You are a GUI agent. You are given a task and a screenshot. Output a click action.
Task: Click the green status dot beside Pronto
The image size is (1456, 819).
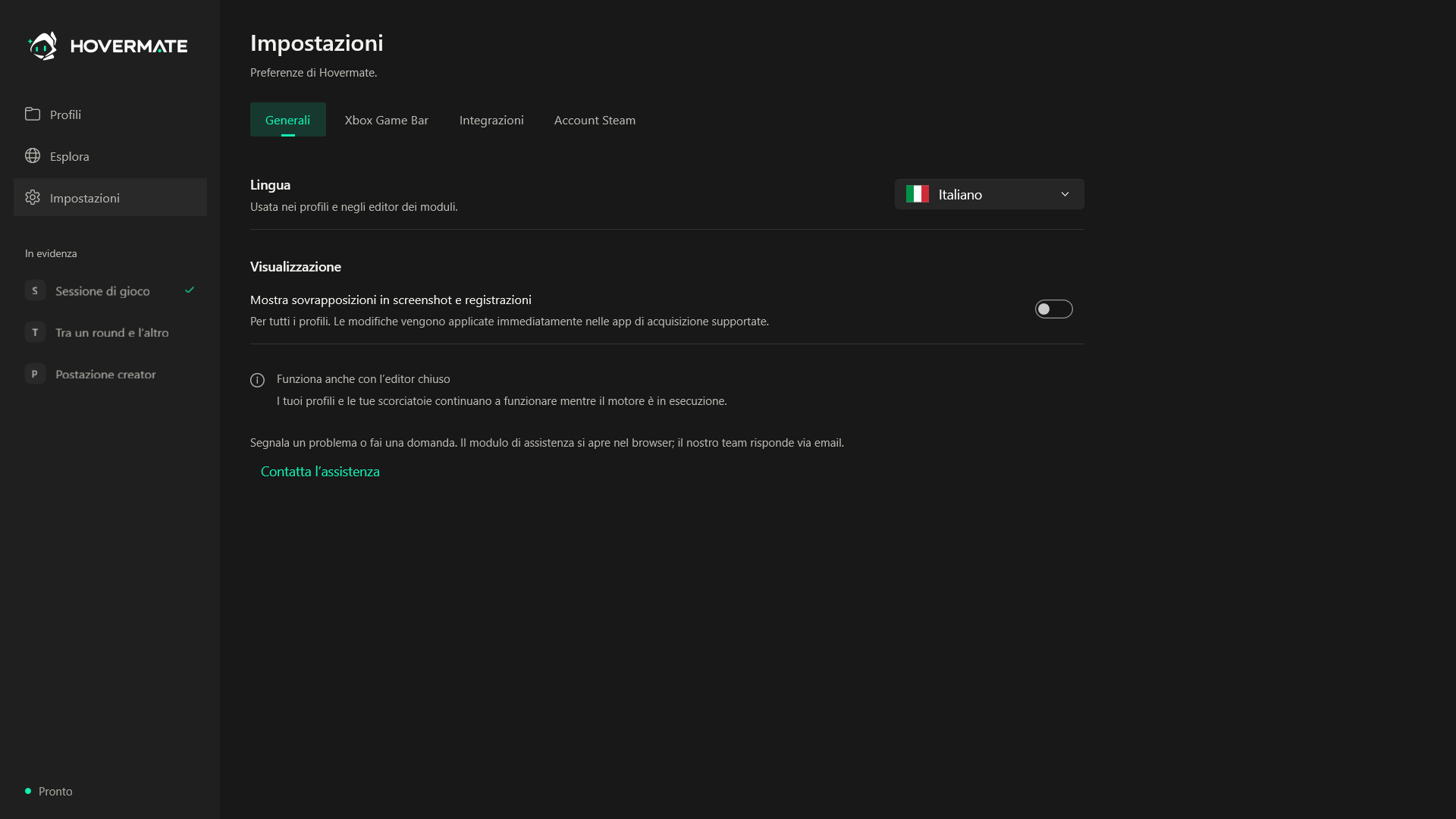pos(28,791)
